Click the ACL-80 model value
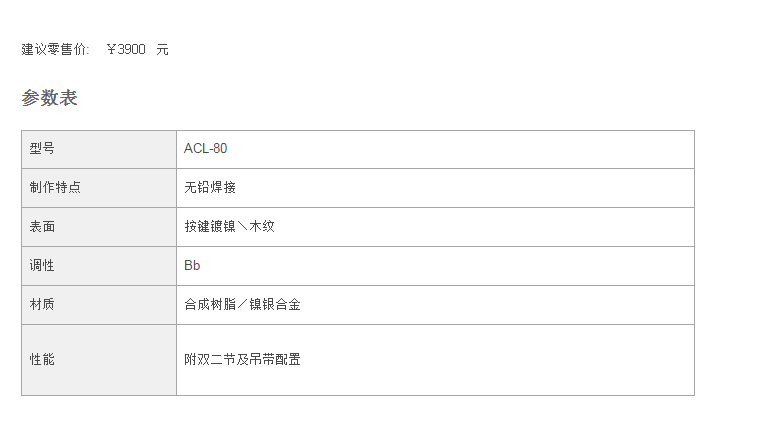Image resolution: width=761 pixels, height=438 pixels. click(x=205, y=149)
